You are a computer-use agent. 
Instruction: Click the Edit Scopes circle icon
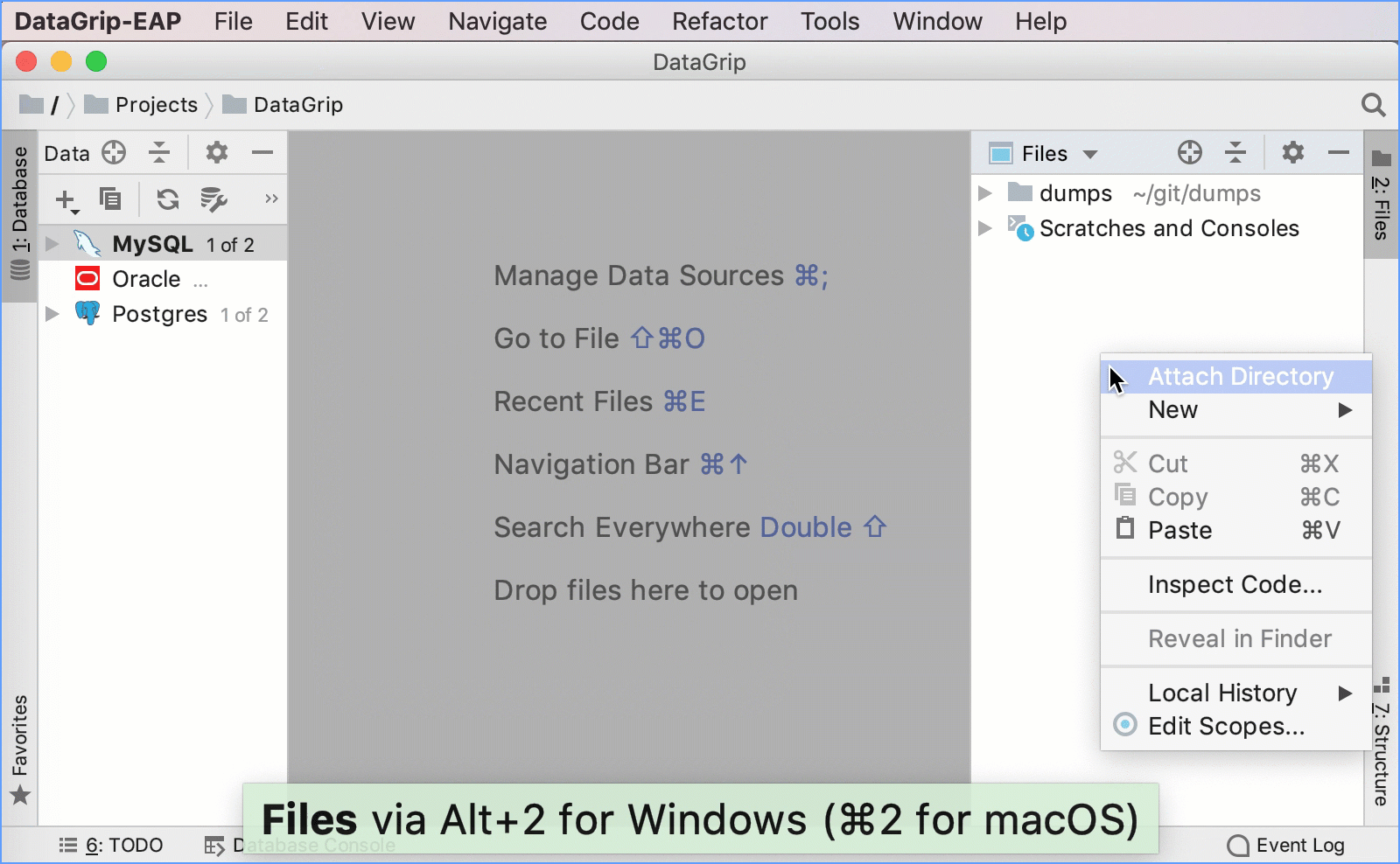tap(1125, 725)
